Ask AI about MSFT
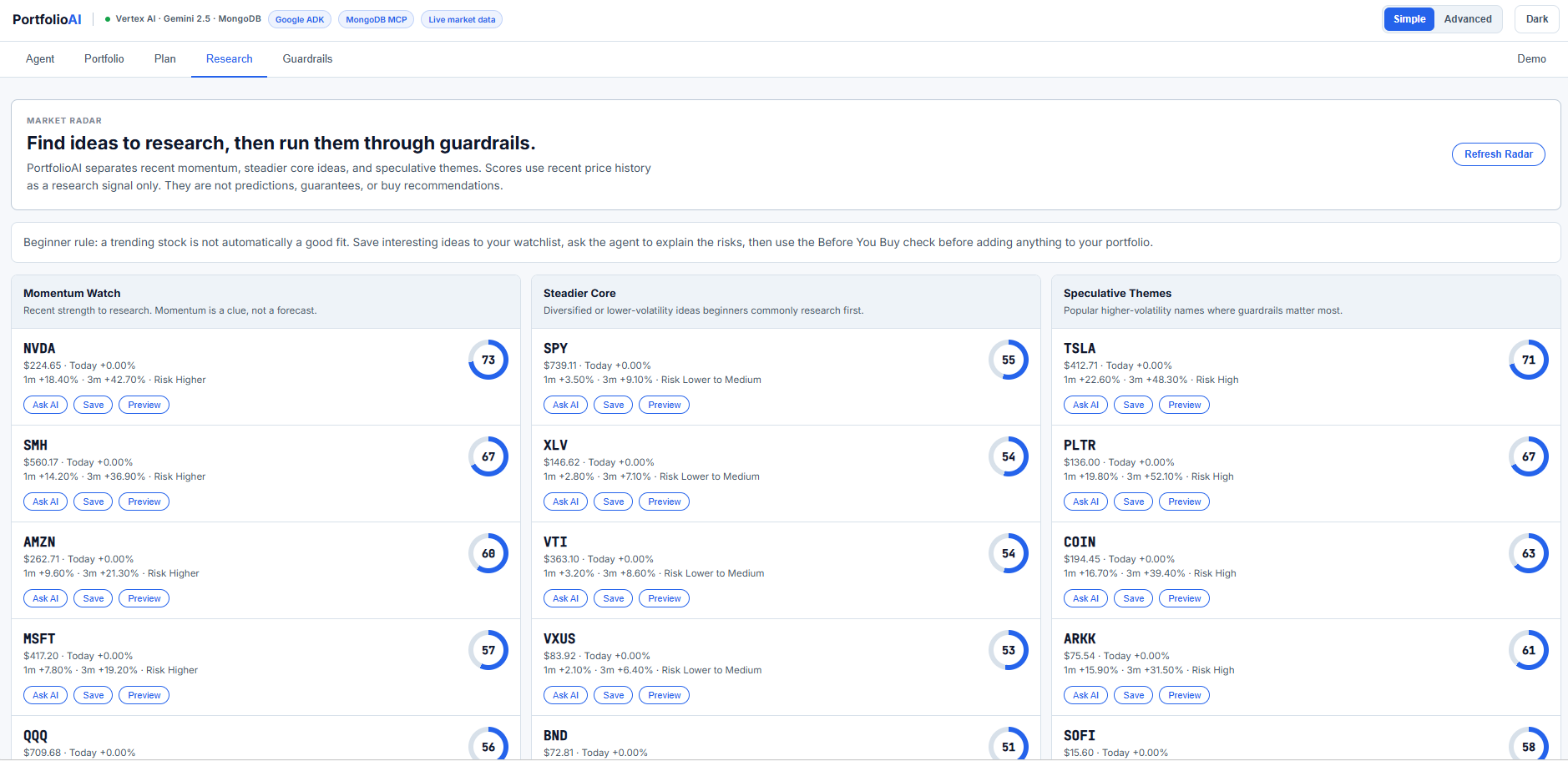Viewport: 1568px width, 761px height. coord(46,695)
